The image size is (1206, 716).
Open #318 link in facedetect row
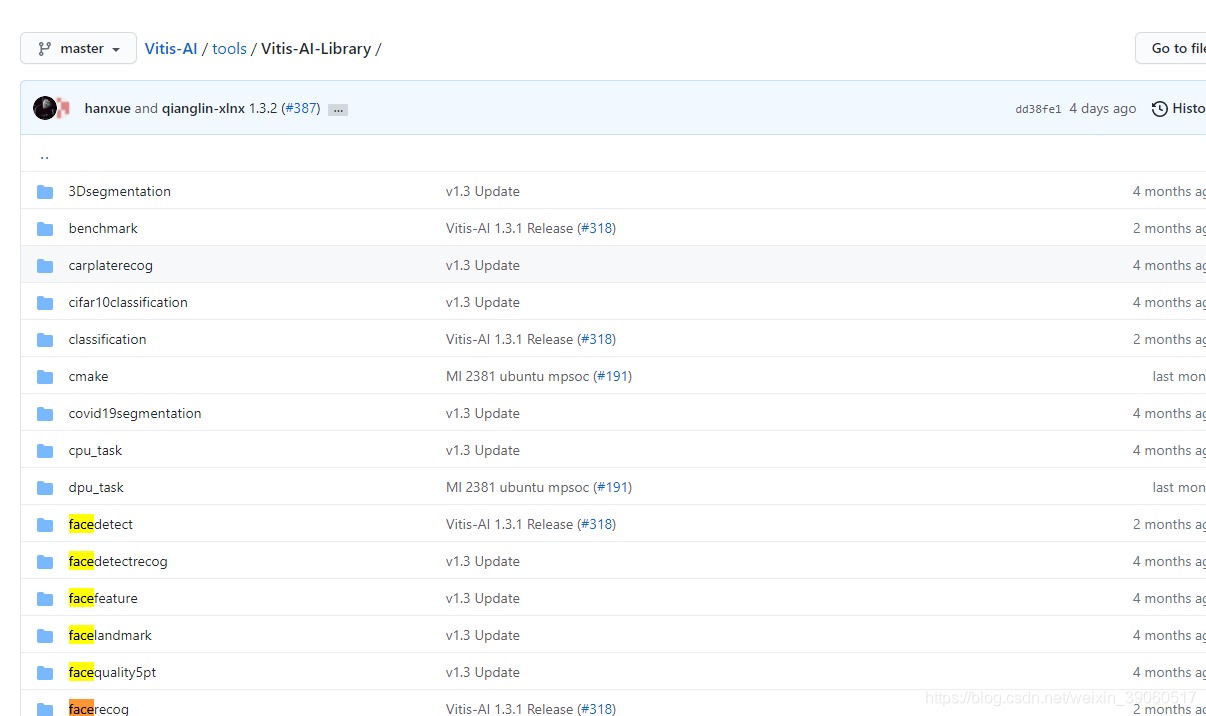click(597, 524)
